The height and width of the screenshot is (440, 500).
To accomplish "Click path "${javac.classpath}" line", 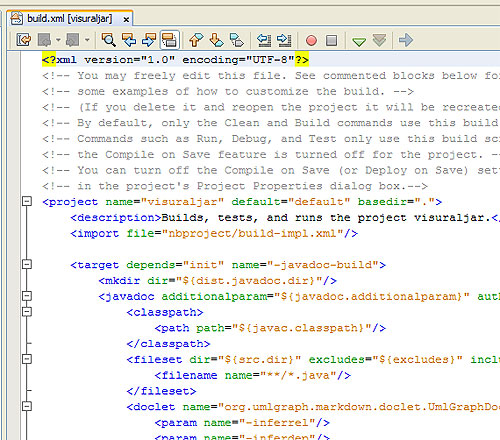I will (270, 328).
